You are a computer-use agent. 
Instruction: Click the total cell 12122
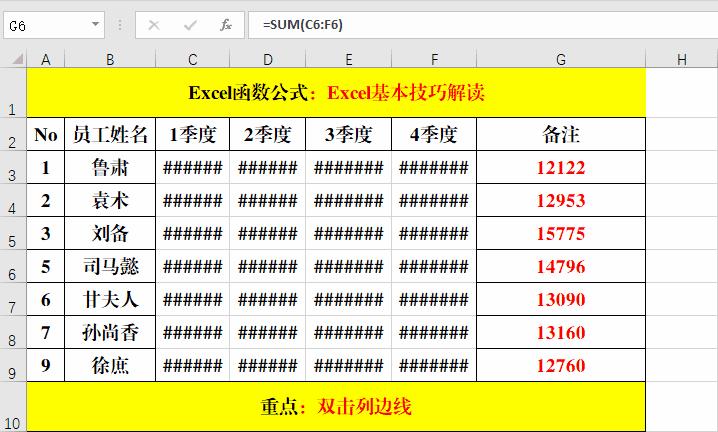(561, 167)
